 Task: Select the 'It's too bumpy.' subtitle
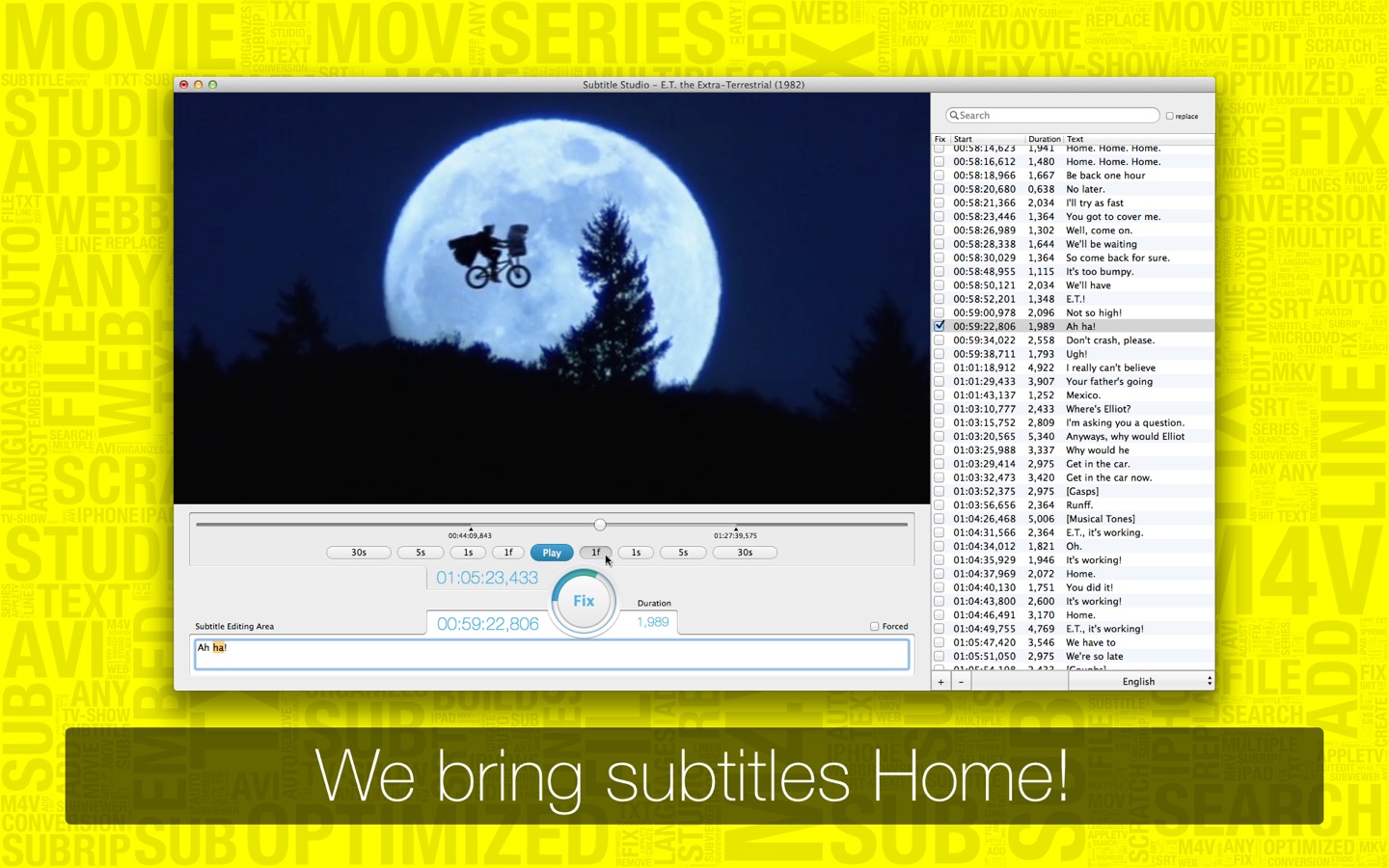(1100, 272)
